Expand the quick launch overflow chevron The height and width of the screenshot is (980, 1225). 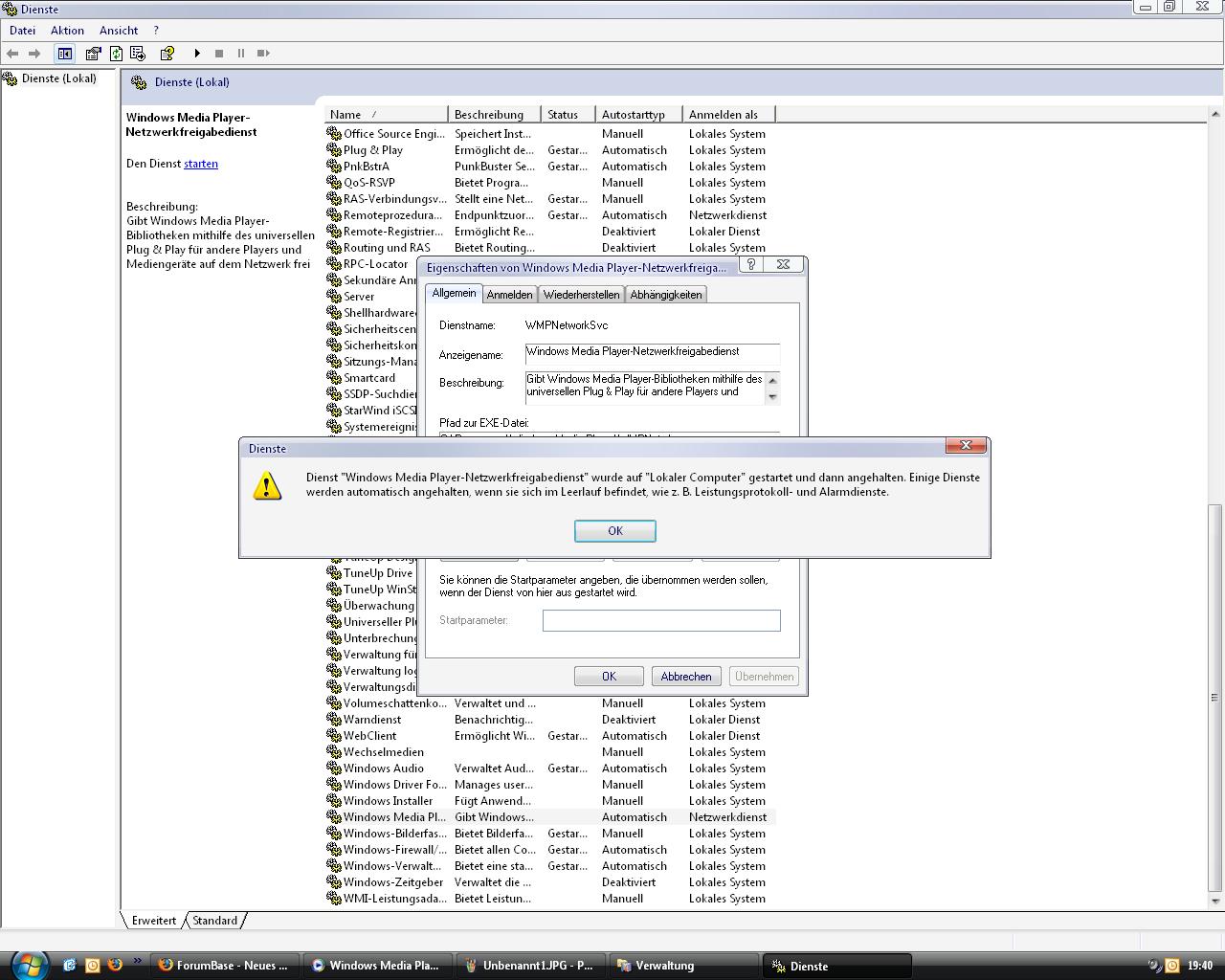click(x=137, y=961)
